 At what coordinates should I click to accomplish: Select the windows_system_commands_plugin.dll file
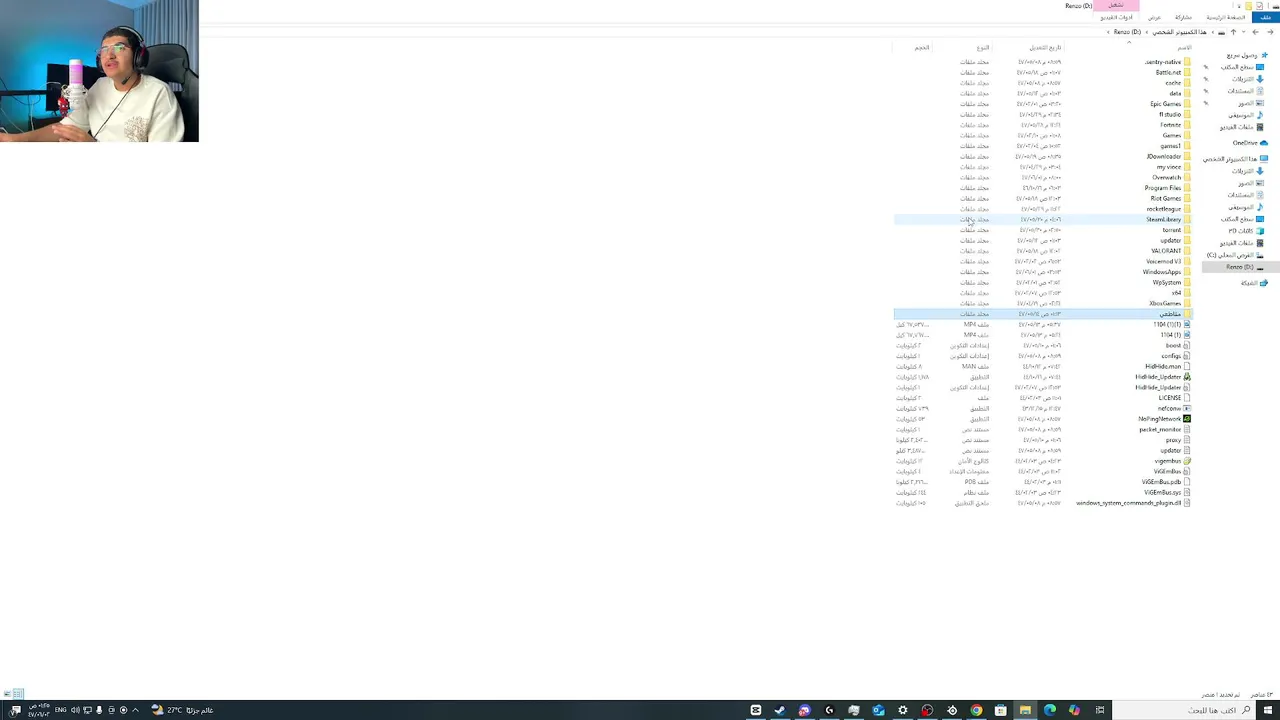point(1129,503)
